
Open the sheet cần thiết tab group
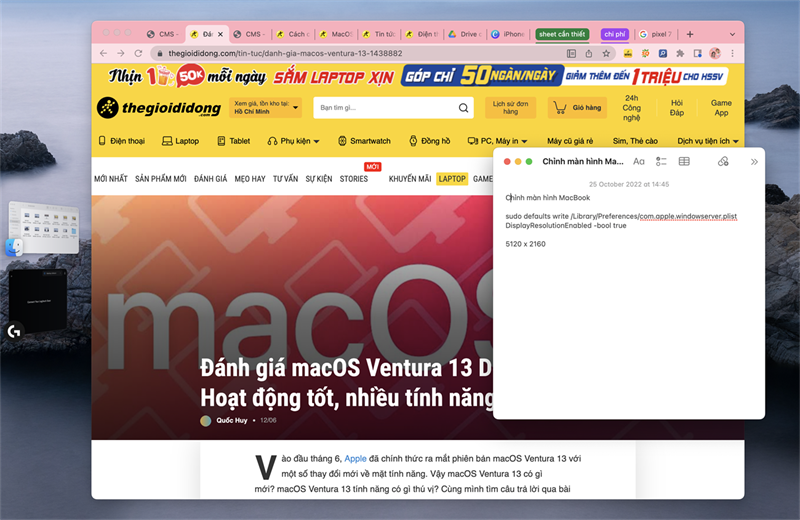(562, 34)
